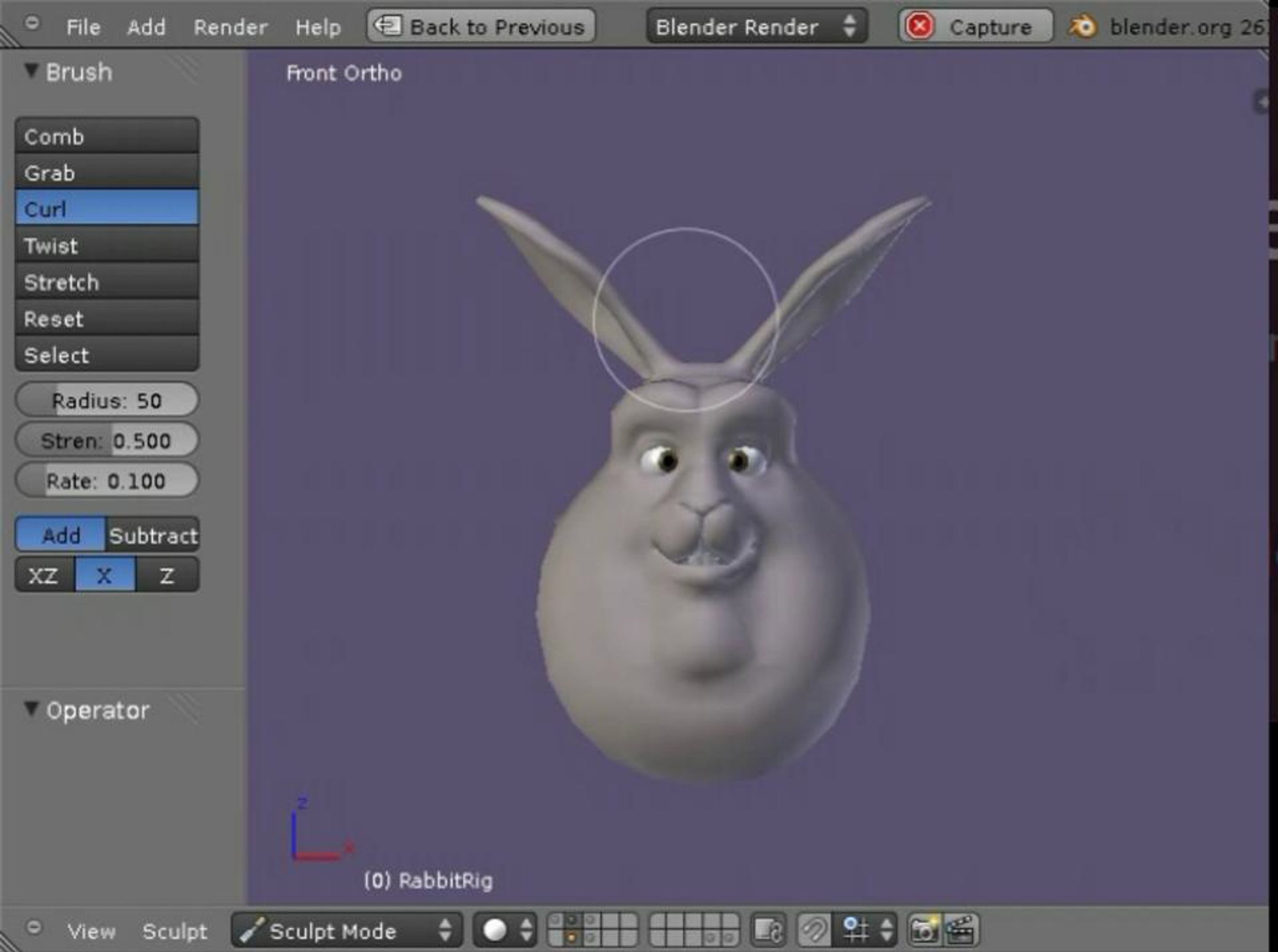Click the blender.org version text

[1188, 27]
